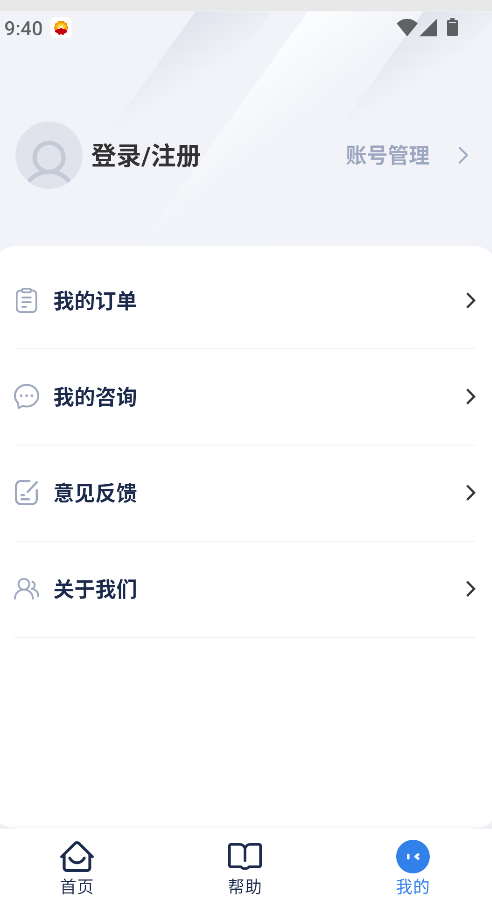Screen dimensions: 492x899
Task: Tap the blue round 我的 face icon
Action: [413, 857]
